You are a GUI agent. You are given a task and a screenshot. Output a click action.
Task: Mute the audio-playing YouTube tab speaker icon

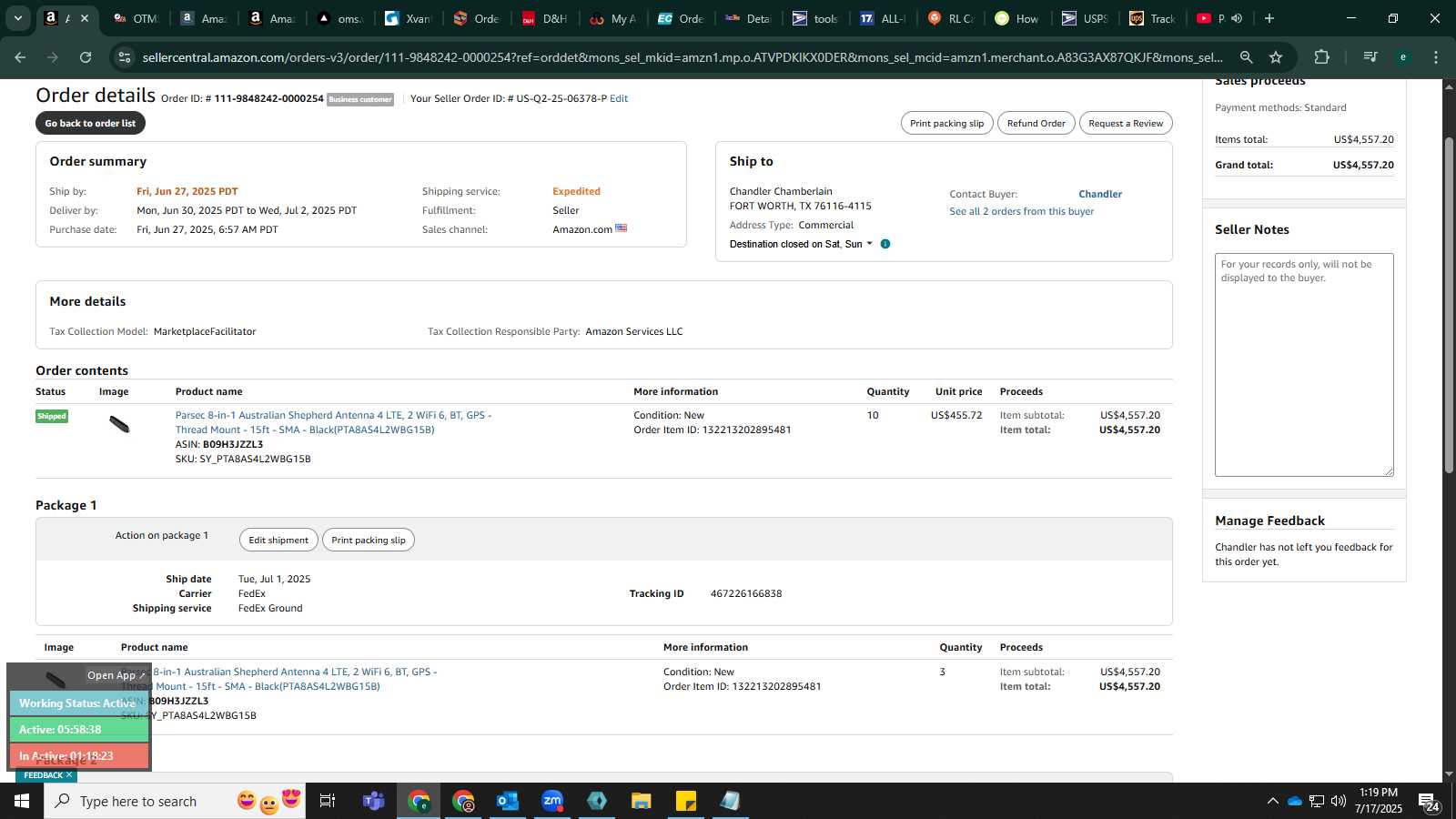(1237, 18)
